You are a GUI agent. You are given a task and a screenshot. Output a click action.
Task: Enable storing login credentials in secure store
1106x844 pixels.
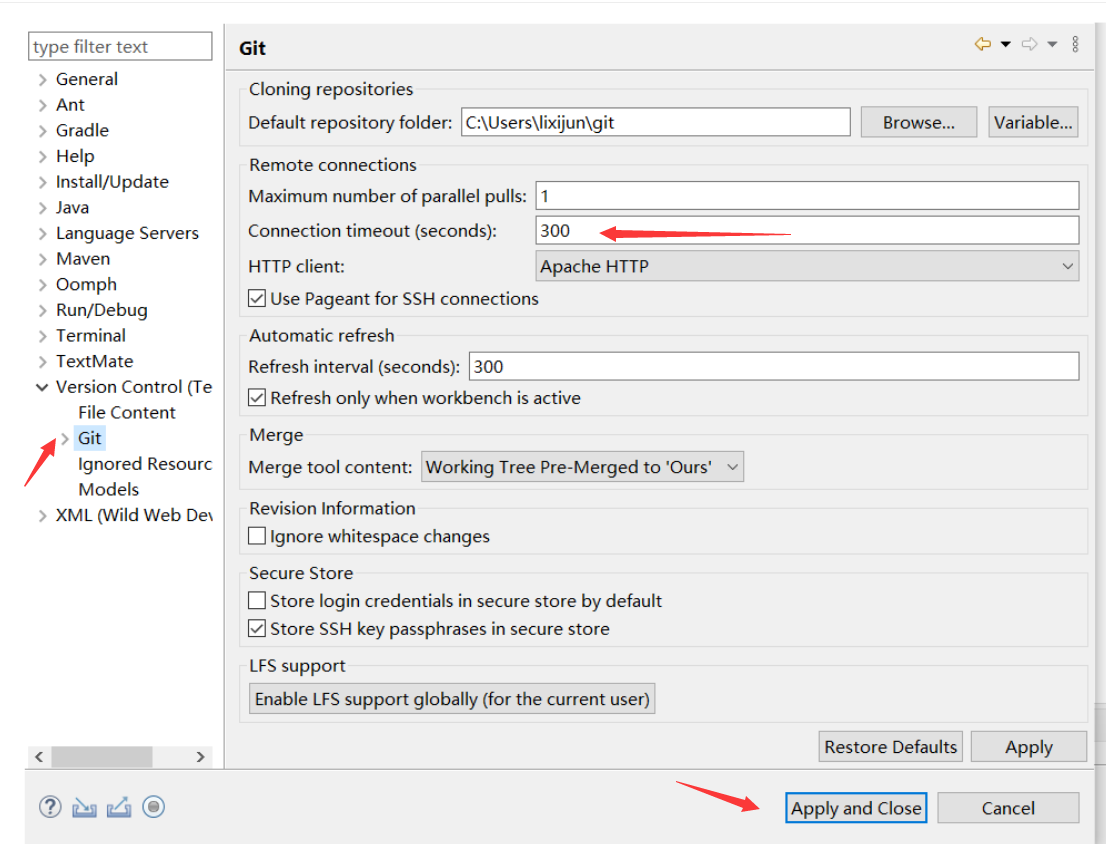(x=257, y=601)
